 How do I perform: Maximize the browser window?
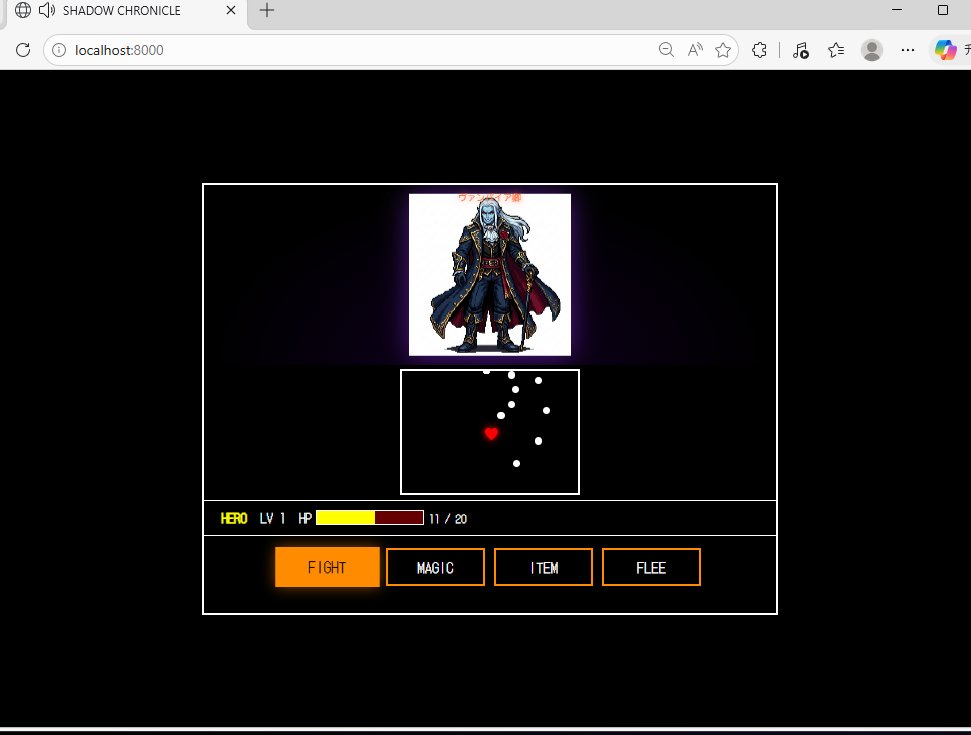tap(943, 10)
